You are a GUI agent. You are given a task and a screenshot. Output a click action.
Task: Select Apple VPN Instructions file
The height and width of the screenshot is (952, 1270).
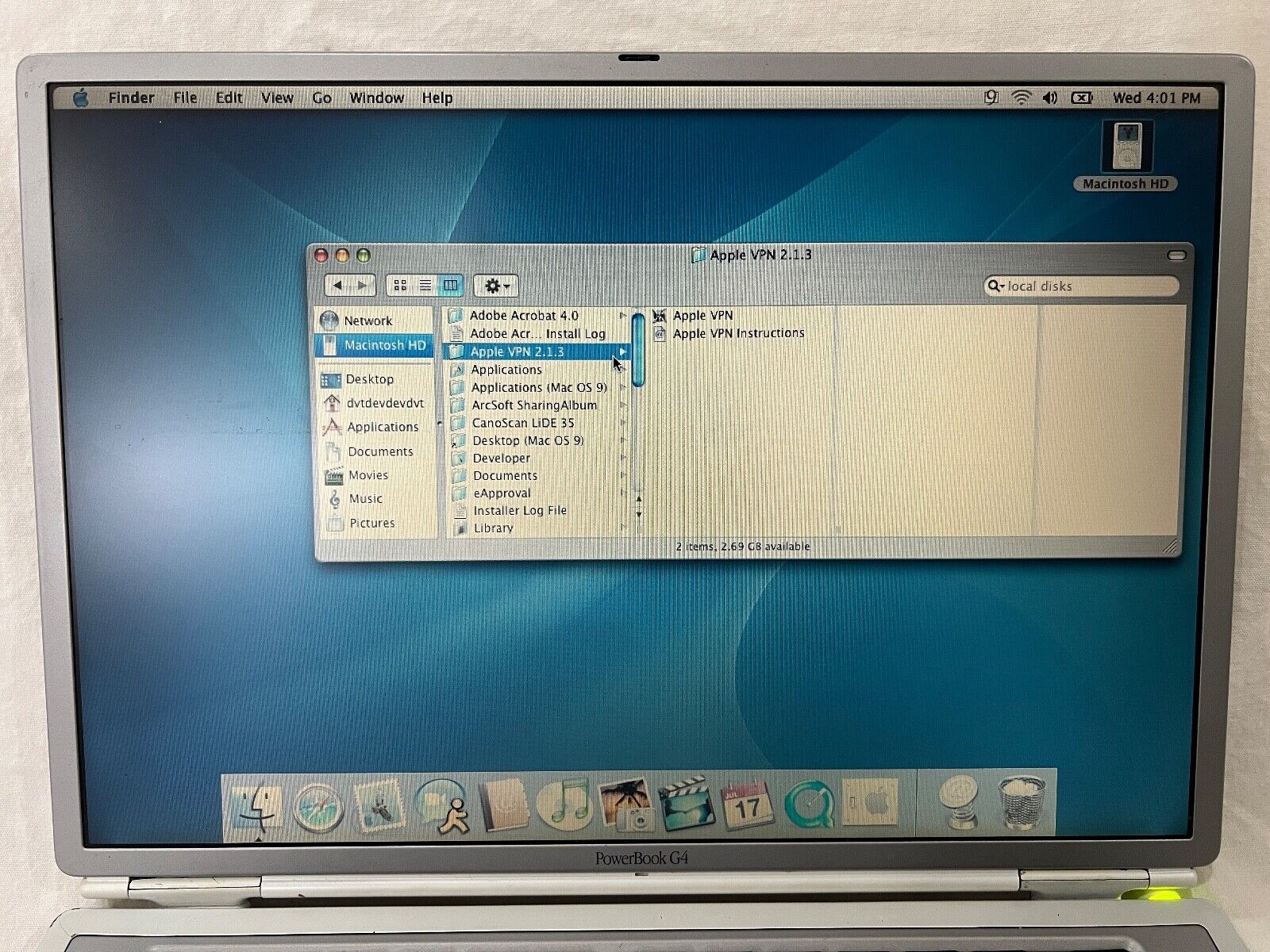click(x=738, y=334)
